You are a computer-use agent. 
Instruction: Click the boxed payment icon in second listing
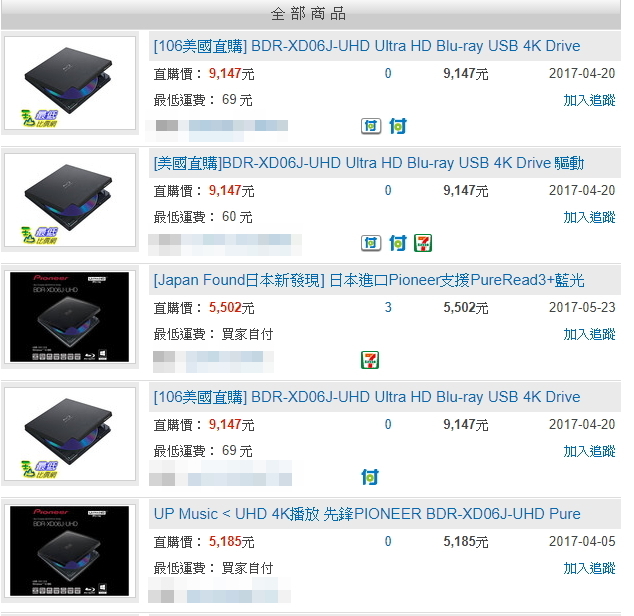pos(371,243)
